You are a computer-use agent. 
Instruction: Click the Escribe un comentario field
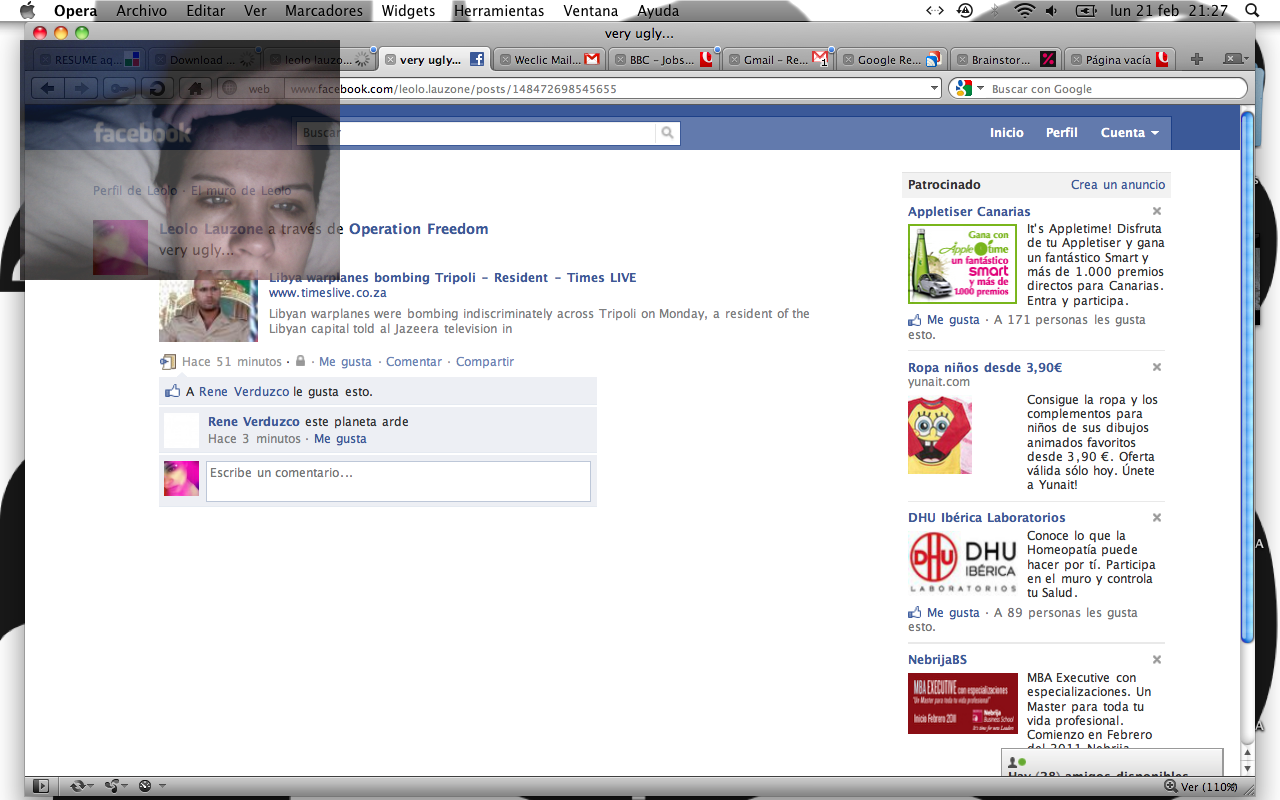[398, 481]
